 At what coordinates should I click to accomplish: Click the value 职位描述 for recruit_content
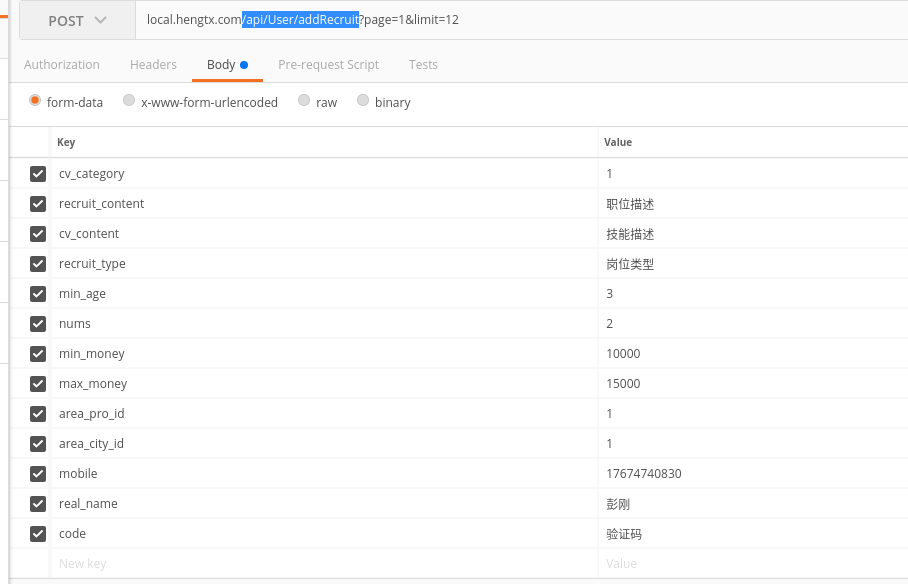pyautogui.click(x=630, y=204)
